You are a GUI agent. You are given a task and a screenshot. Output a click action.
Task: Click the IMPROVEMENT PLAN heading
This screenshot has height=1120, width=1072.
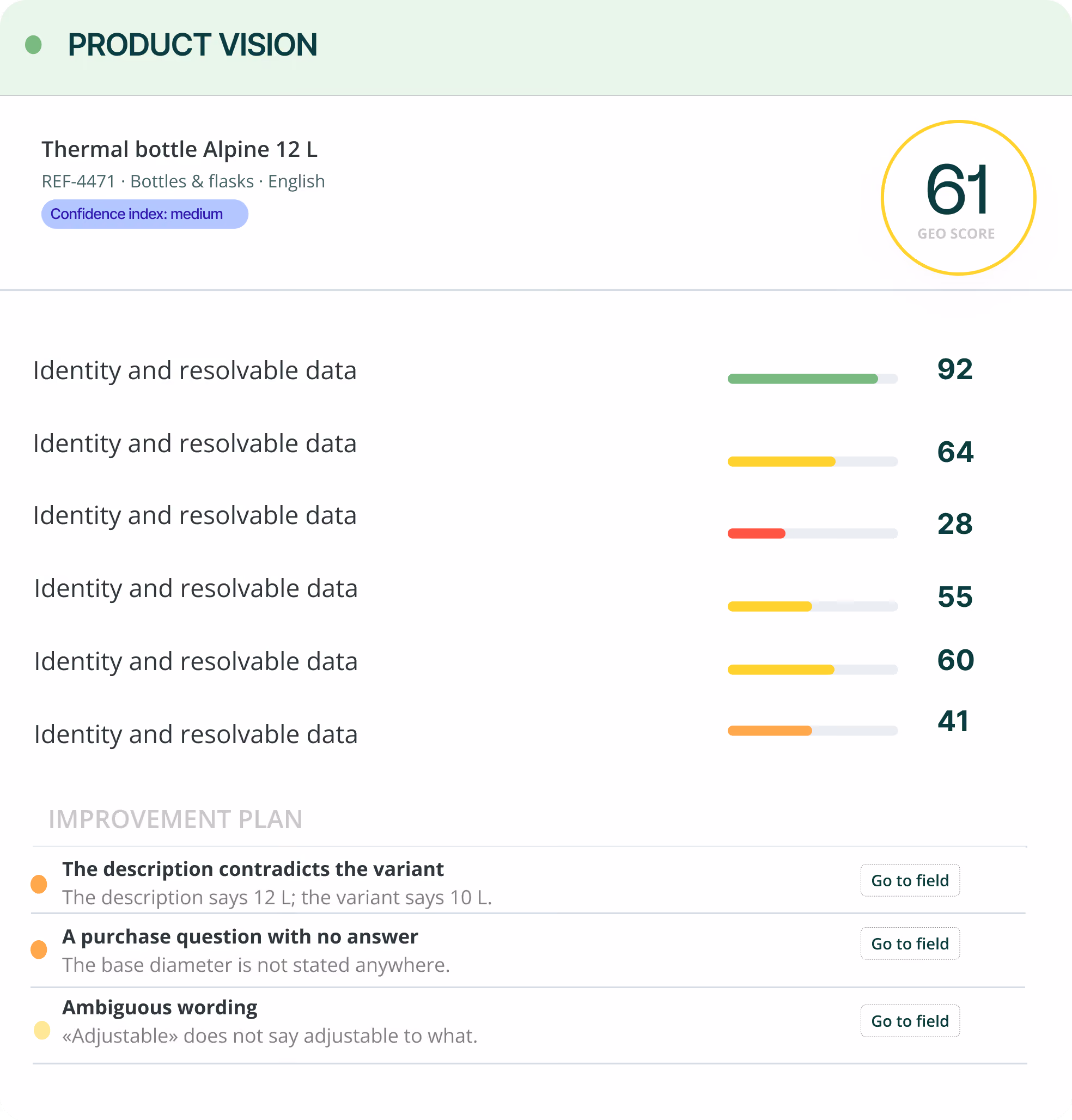point(175,819)
